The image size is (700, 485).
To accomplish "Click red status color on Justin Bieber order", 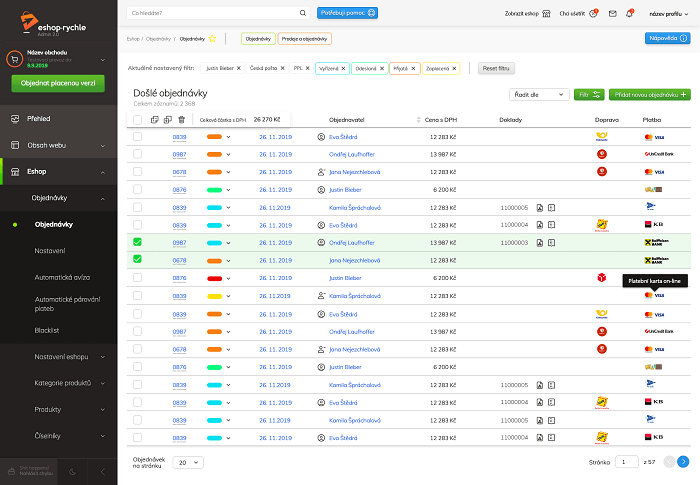I will tap(213, 278).
